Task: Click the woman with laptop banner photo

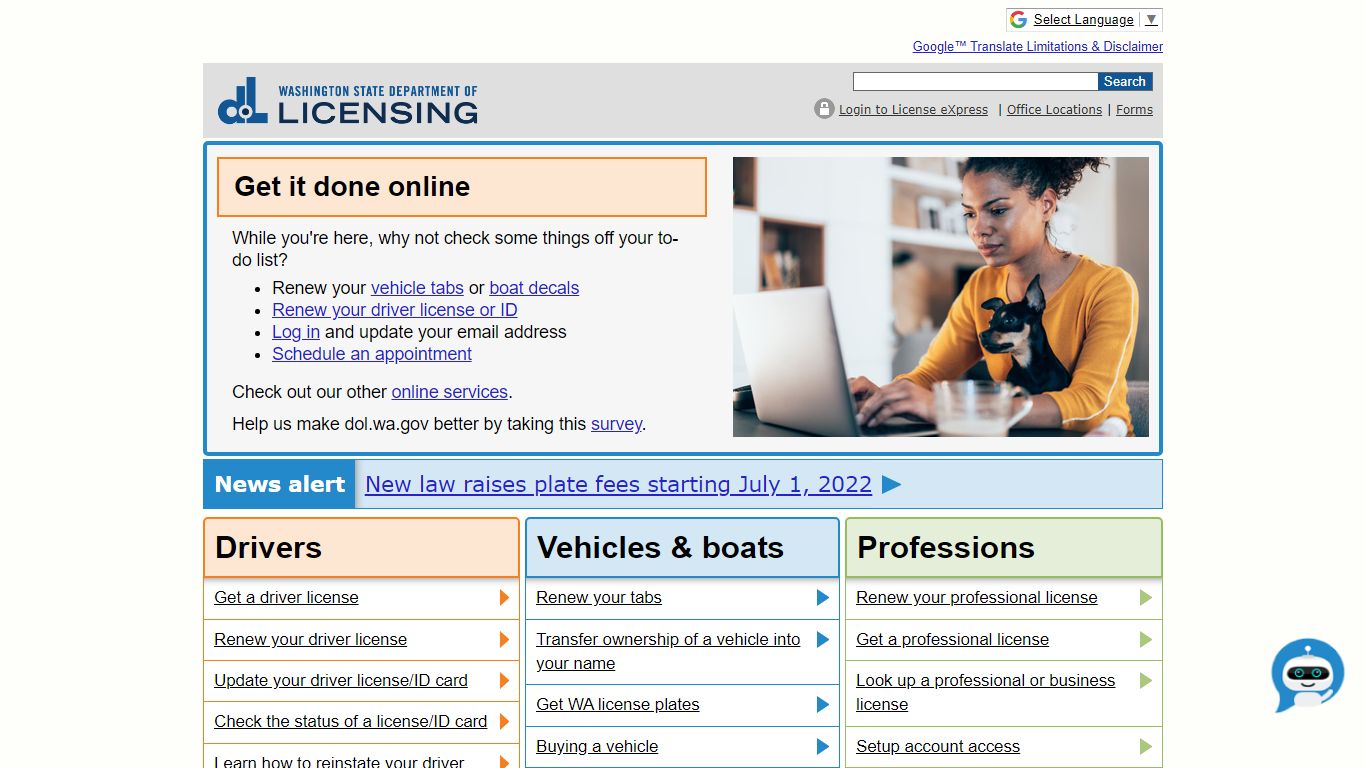Action: 941,297
